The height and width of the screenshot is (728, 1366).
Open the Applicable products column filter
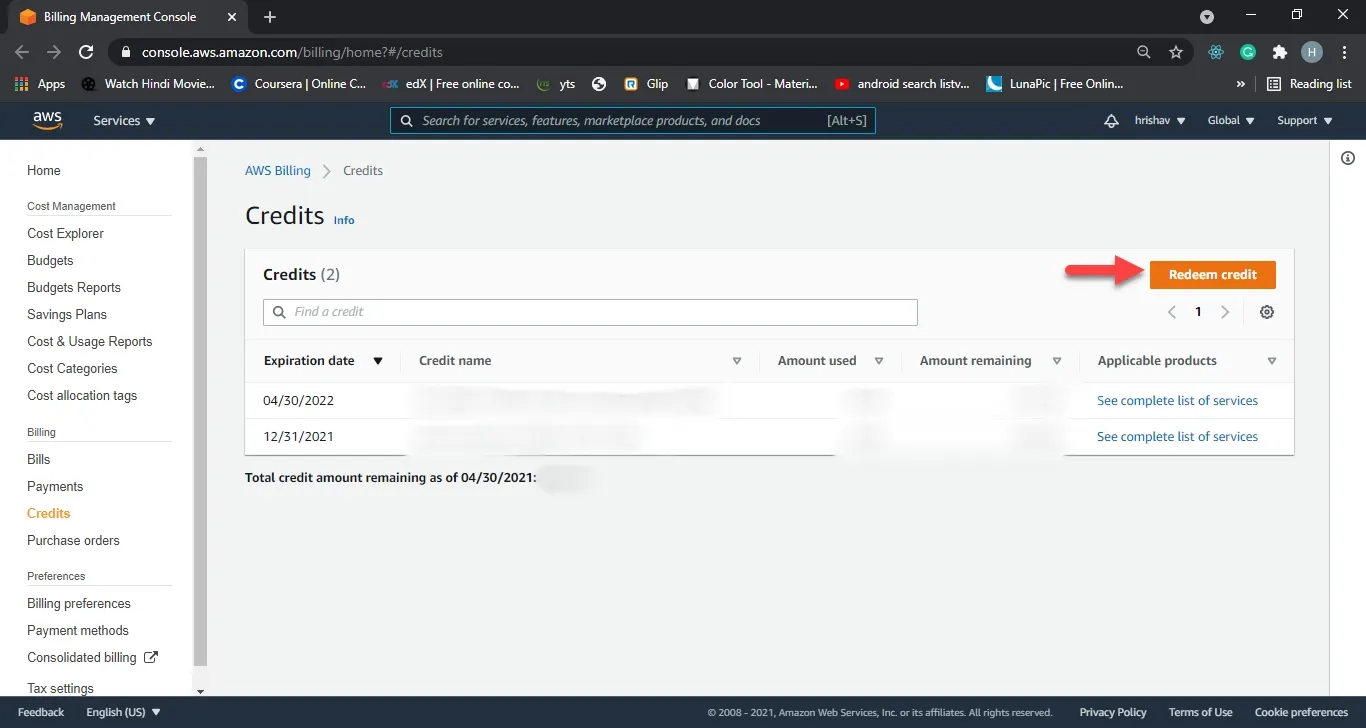[1272, 360]
